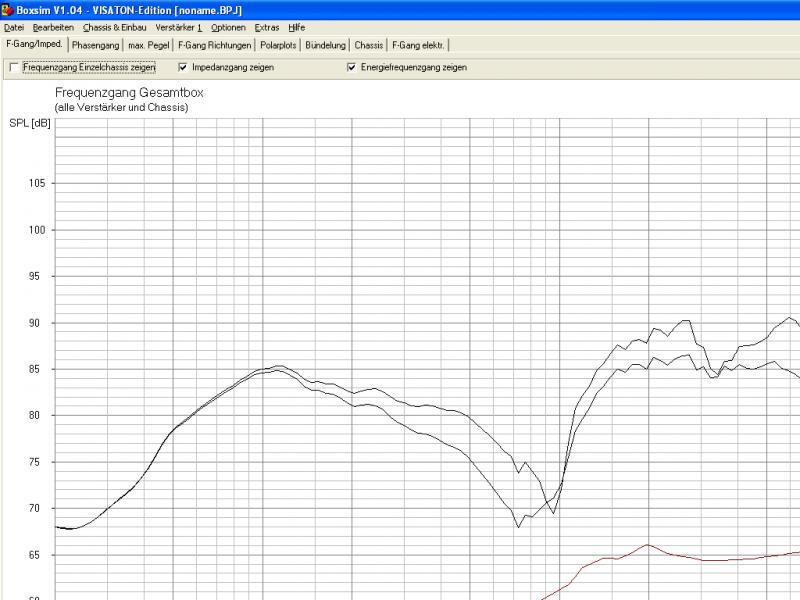
Task: Click the red impedance curve in the graph
Action: 648,545
